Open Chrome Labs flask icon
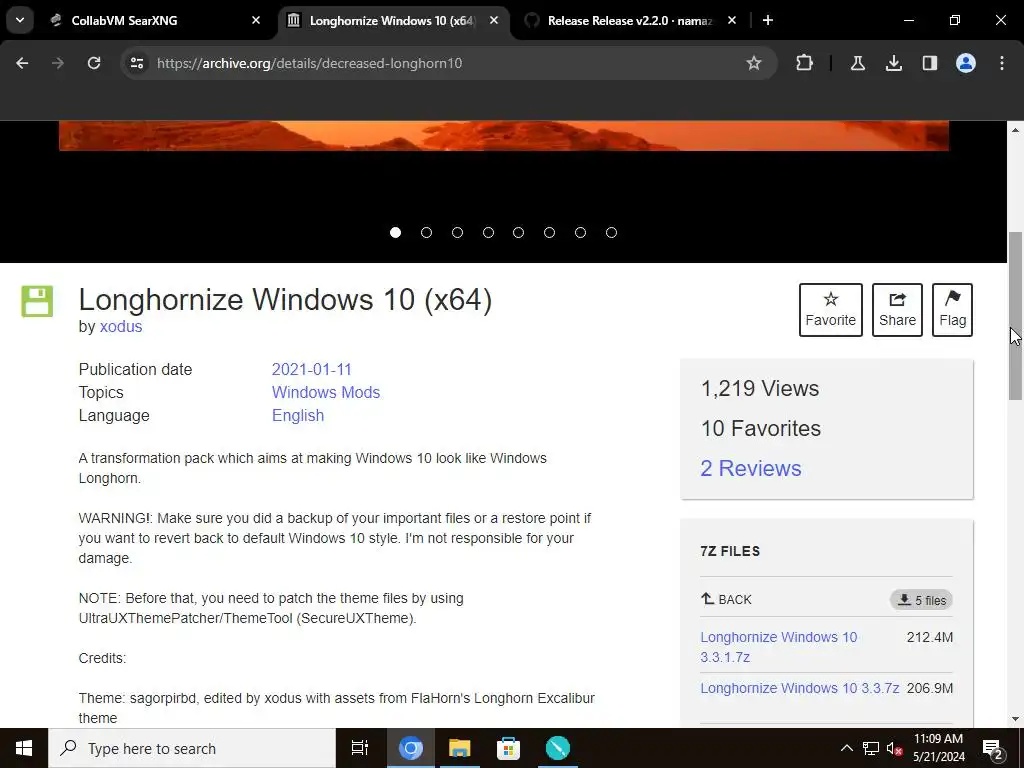Viewport: 1024px width, 768px height. pyautogui.click(x=857, y=63)
